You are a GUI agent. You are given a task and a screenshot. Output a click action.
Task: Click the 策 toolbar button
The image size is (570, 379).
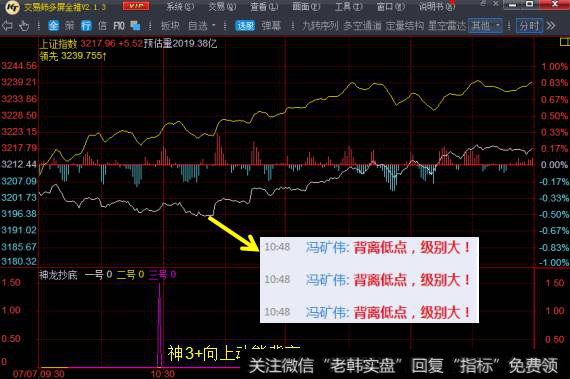coord(69,25)
